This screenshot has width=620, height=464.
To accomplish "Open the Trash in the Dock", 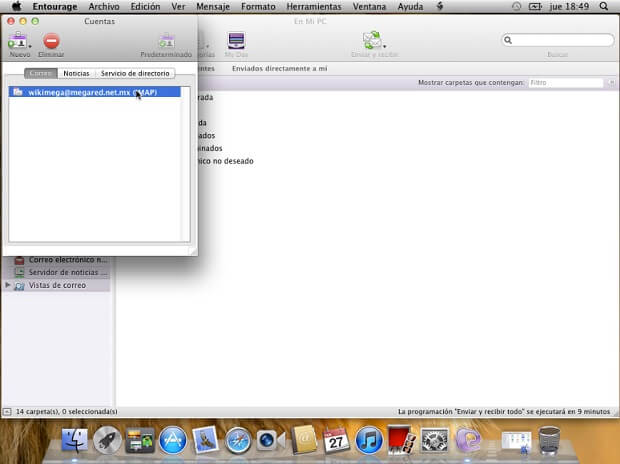I will pos(549,440).
